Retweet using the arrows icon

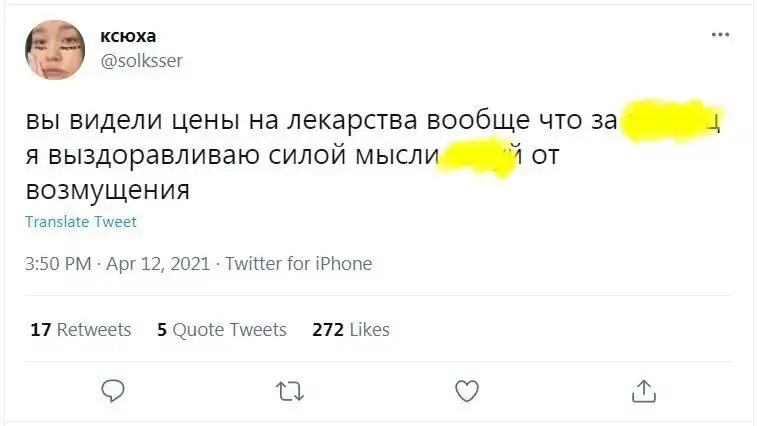click(289, 390)
